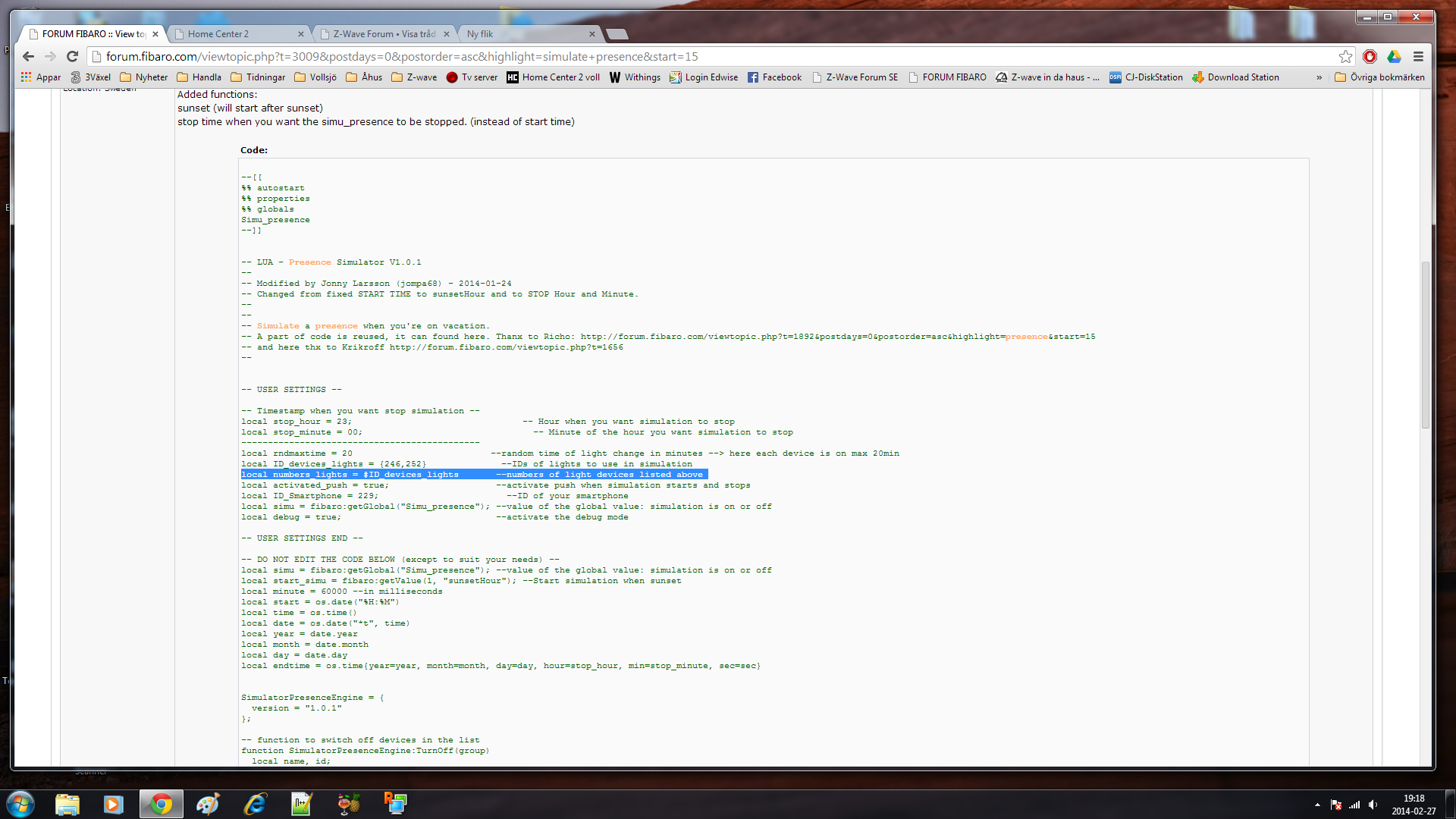The width and height of the screenshot is (1456, 819).
Task: Open the Google Drive extension icon
Action: pyautogui.click(x=1394, y=56)
